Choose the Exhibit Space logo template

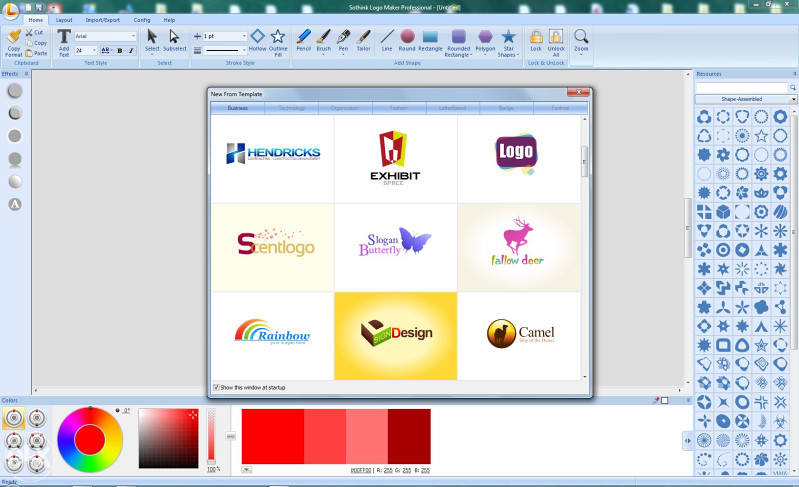pos(395,158)
